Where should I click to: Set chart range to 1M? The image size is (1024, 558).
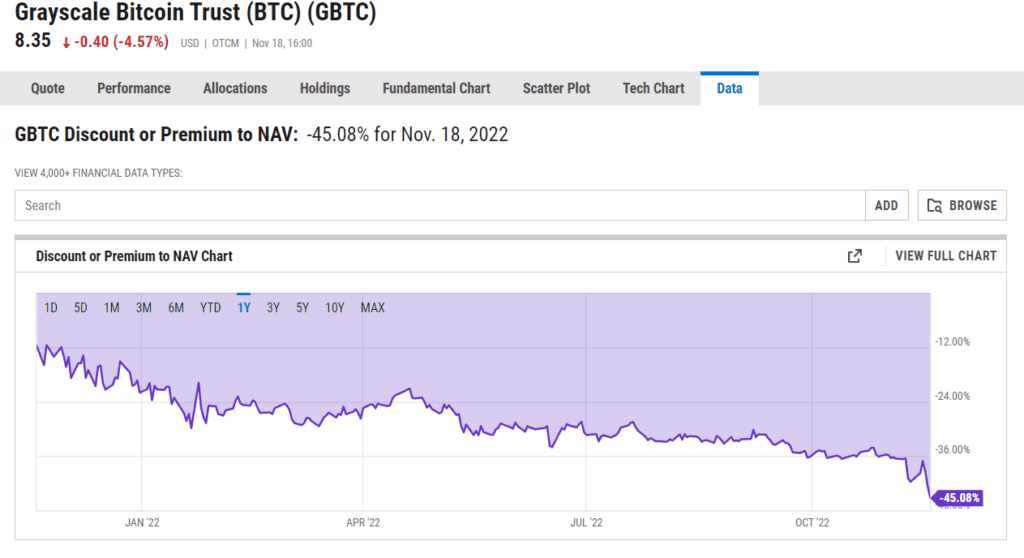pos(112,308)
